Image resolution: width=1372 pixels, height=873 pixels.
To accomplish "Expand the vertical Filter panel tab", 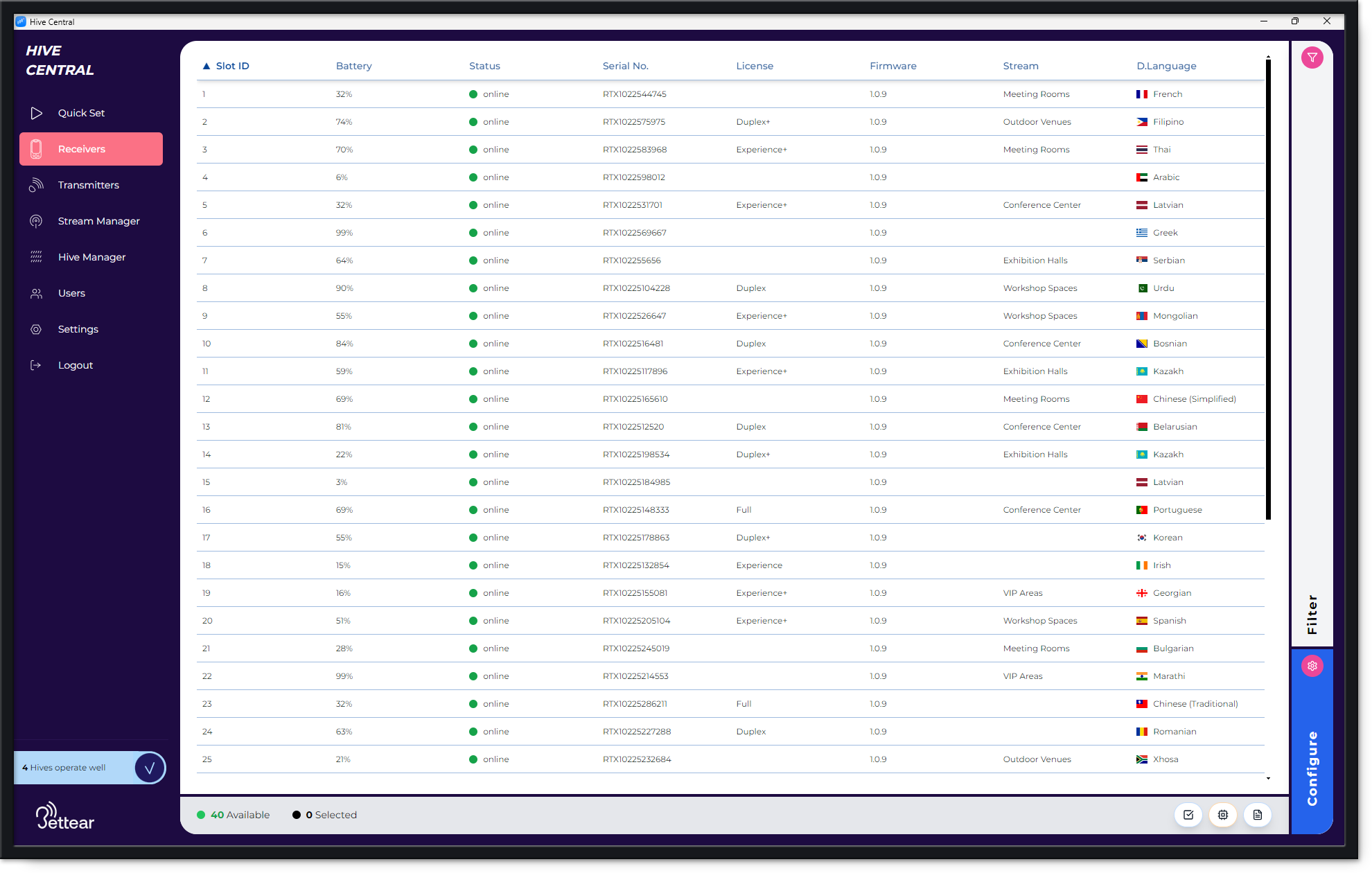I will pos(1312,614).
